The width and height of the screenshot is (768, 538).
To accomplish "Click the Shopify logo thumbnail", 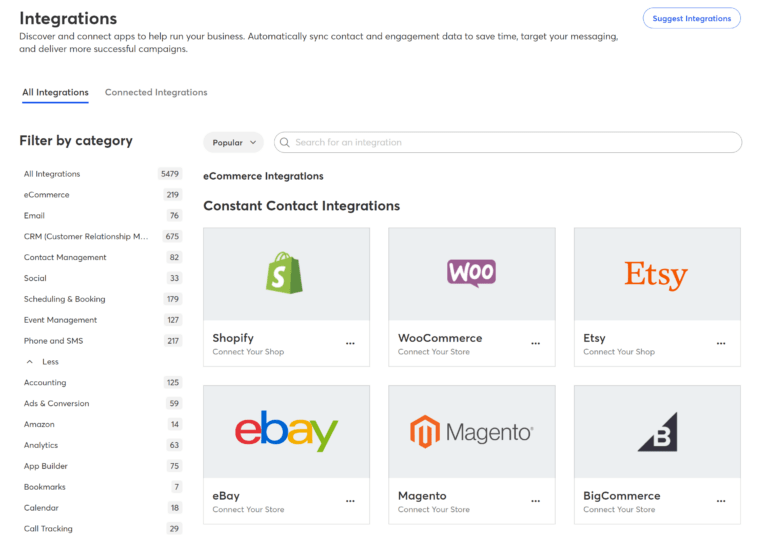I will (286, 273).
